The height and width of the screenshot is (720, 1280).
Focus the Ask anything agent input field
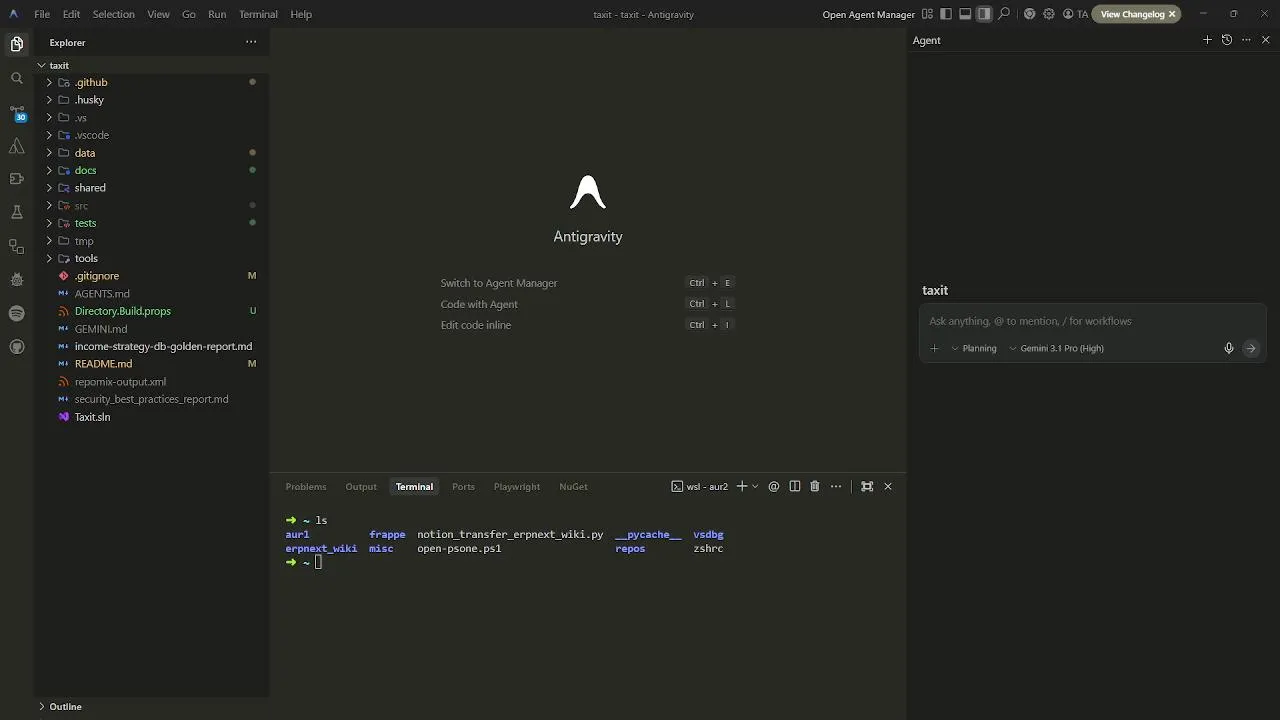(1092, 321)
